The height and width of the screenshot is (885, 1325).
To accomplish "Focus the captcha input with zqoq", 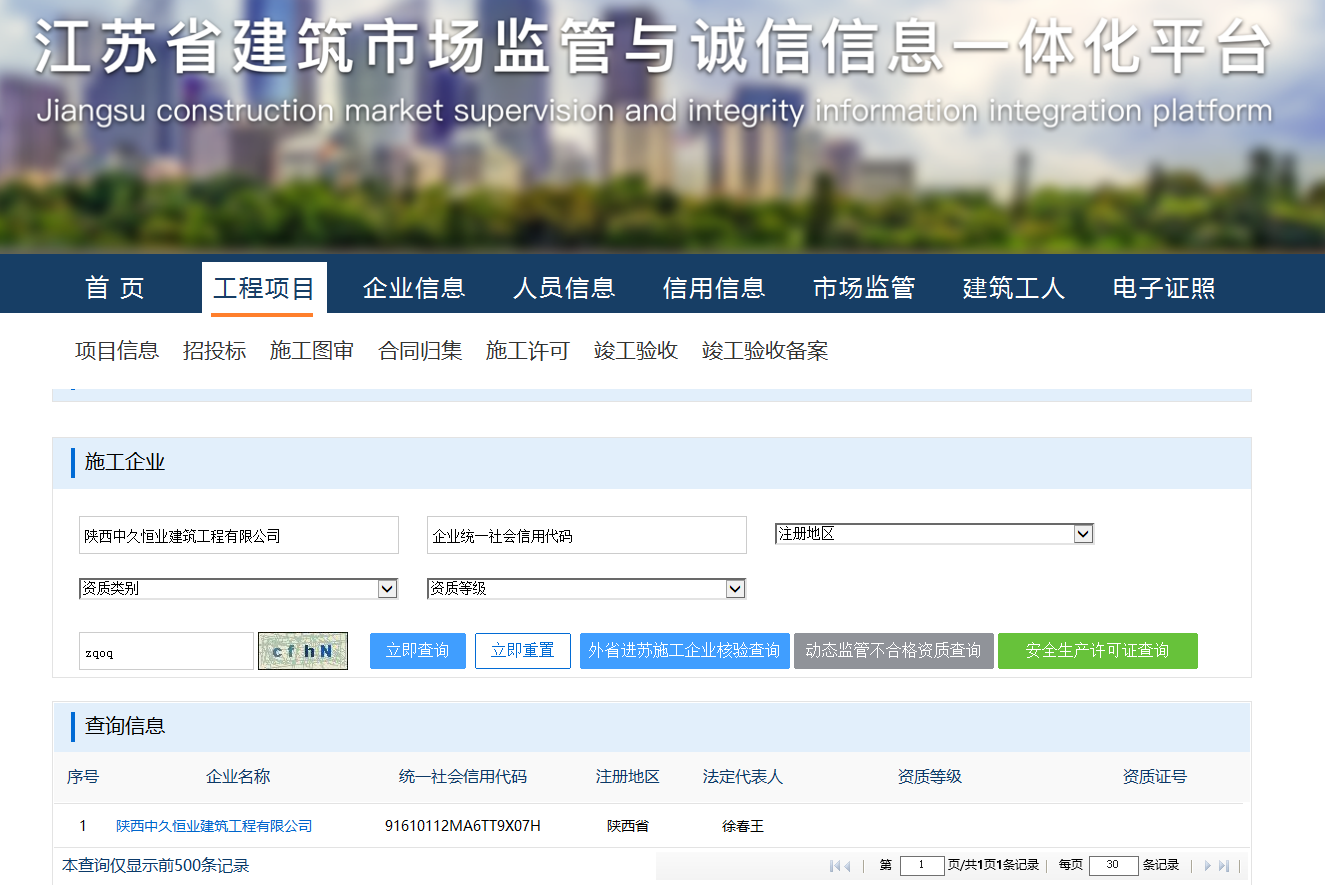I will tap(166, 651).
